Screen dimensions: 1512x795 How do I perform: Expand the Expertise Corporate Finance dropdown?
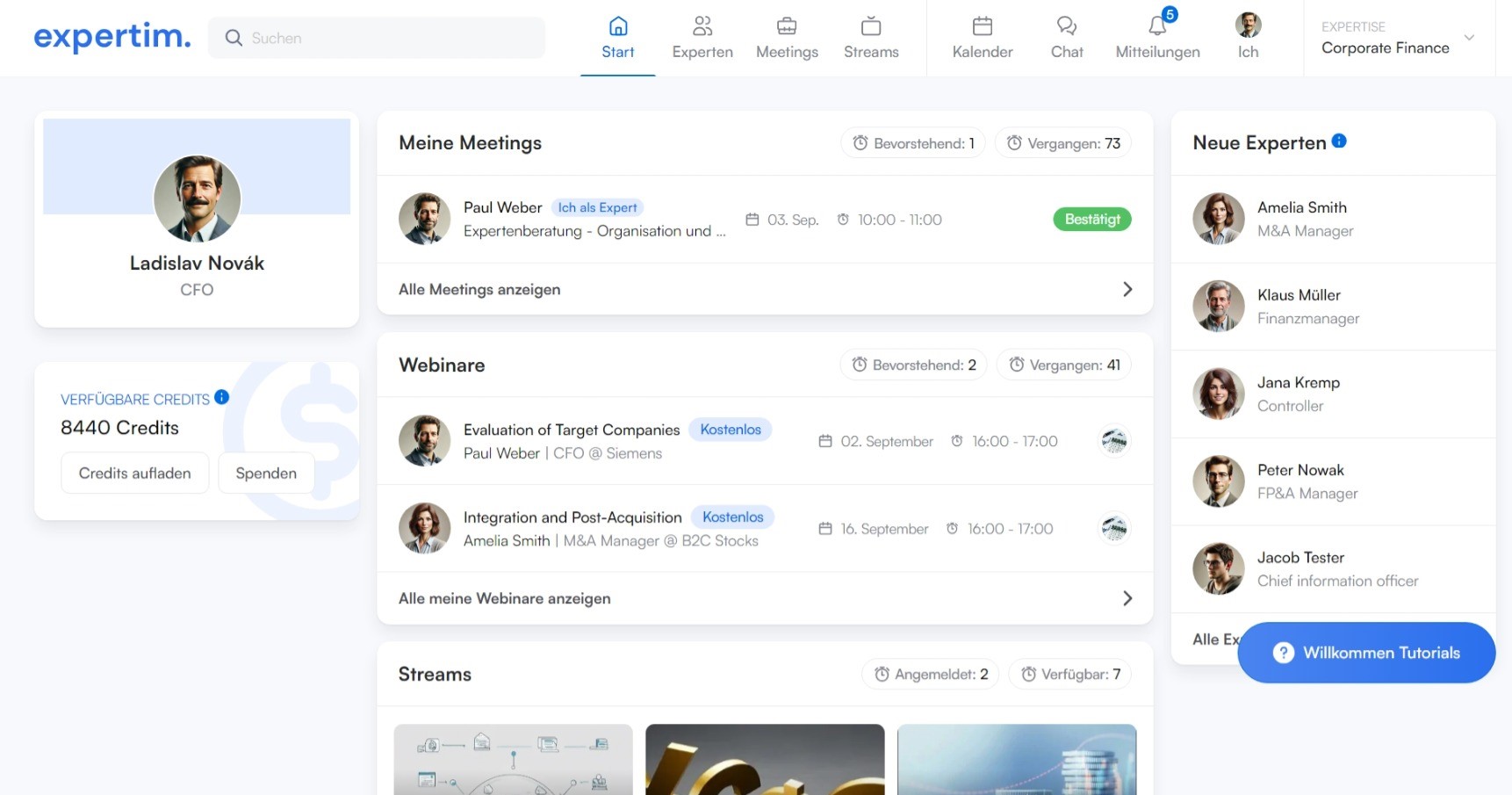[1468, 38]
